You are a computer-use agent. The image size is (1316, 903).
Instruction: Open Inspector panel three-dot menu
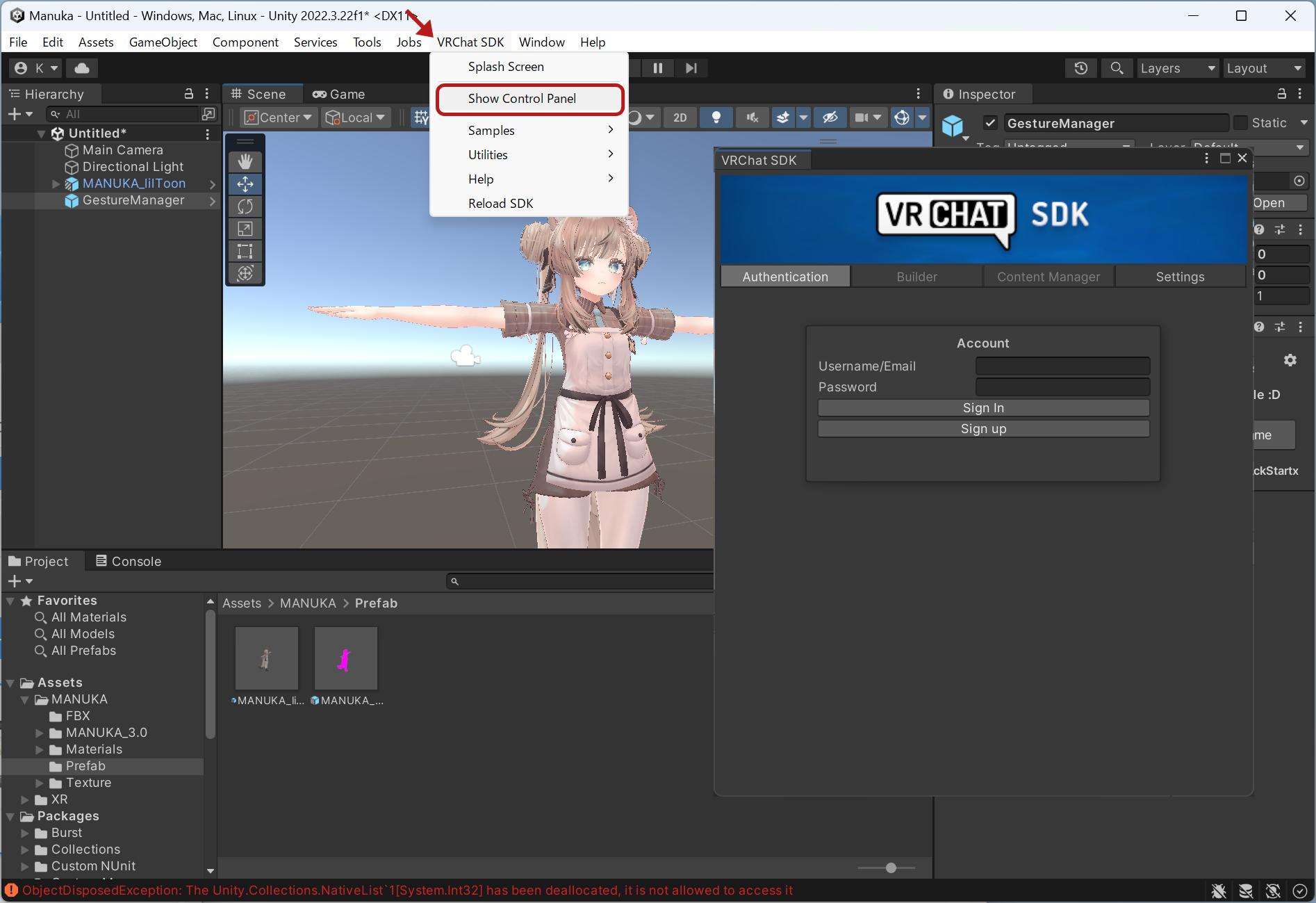tap(1301, 94)
